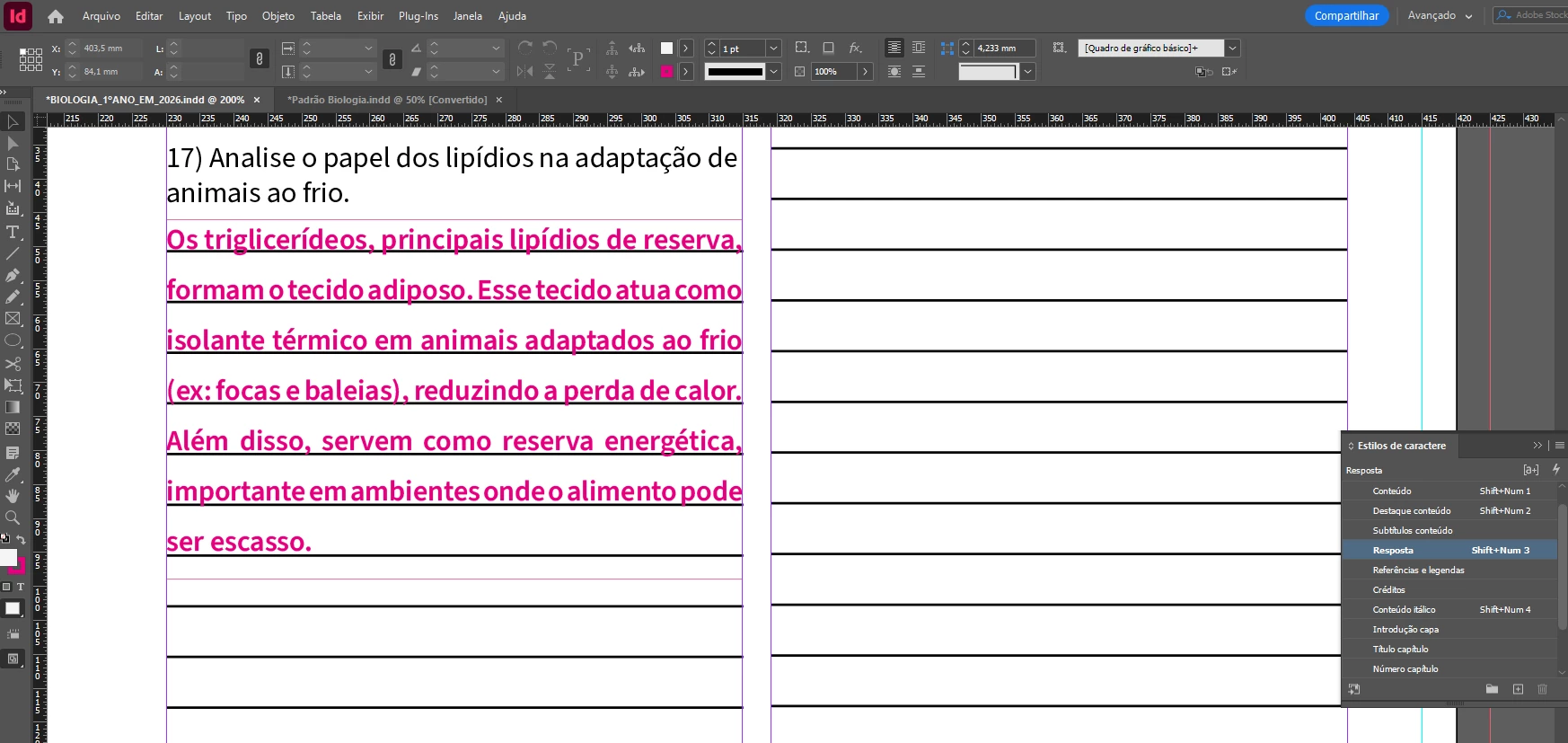Viewport: 1568px width, 743px height.
Task: Create new style group folder icon
Action: pos(1492,689)
